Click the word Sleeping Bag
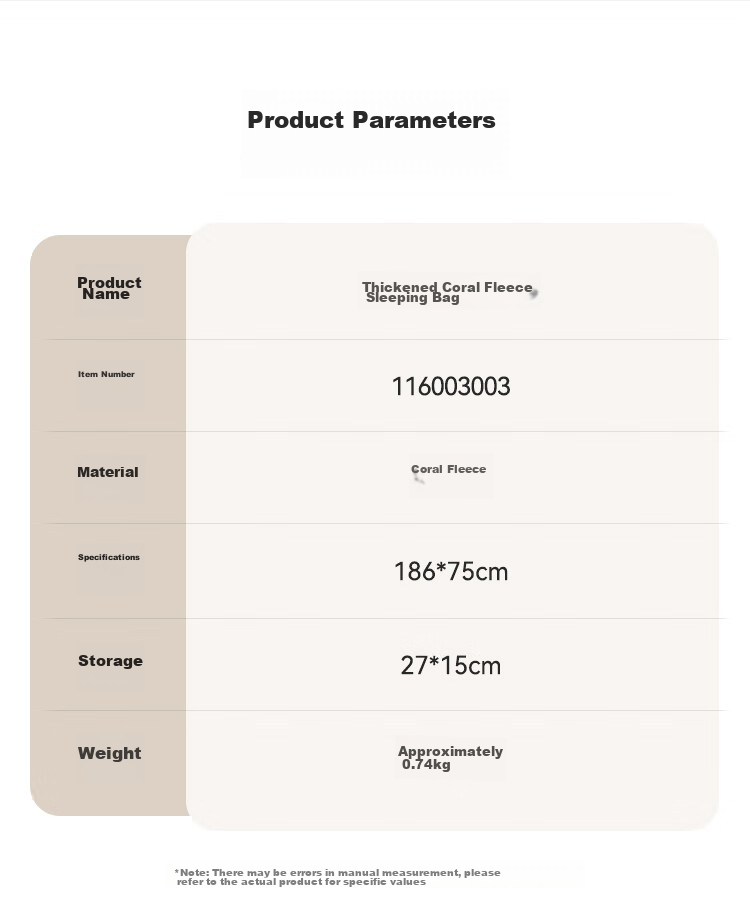The width and height of the screenshot is (750, 911). pos(412,298)
